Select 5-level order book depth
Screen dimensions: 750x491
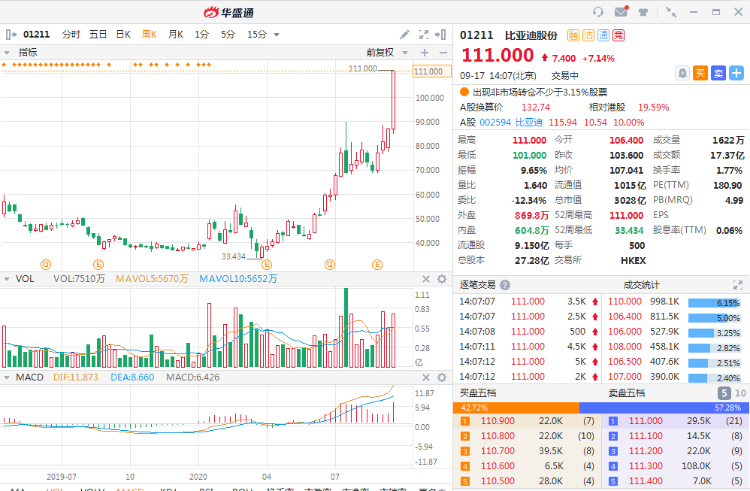pos(724,393)
